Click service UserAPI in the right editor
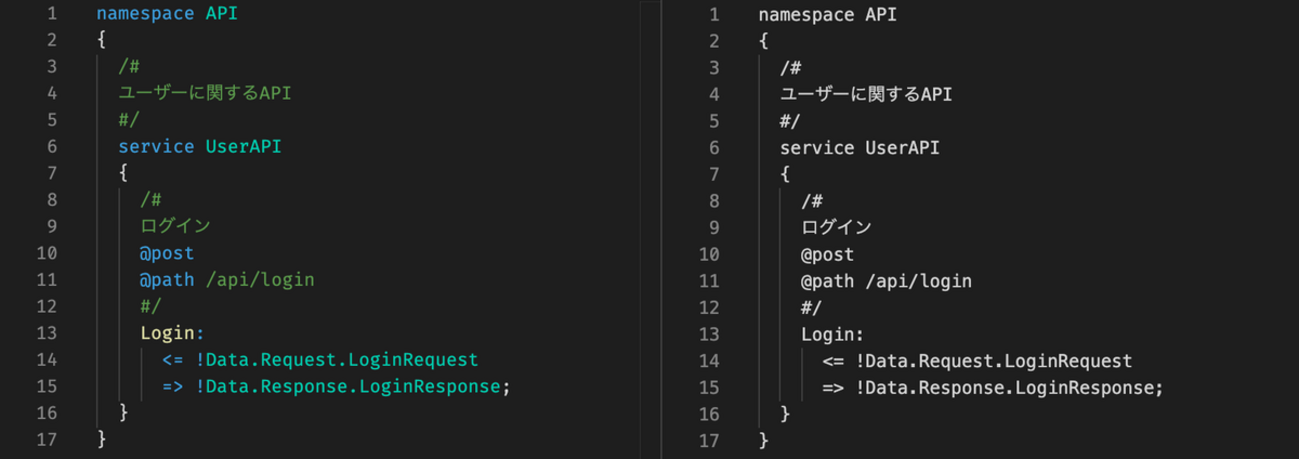 859,148
